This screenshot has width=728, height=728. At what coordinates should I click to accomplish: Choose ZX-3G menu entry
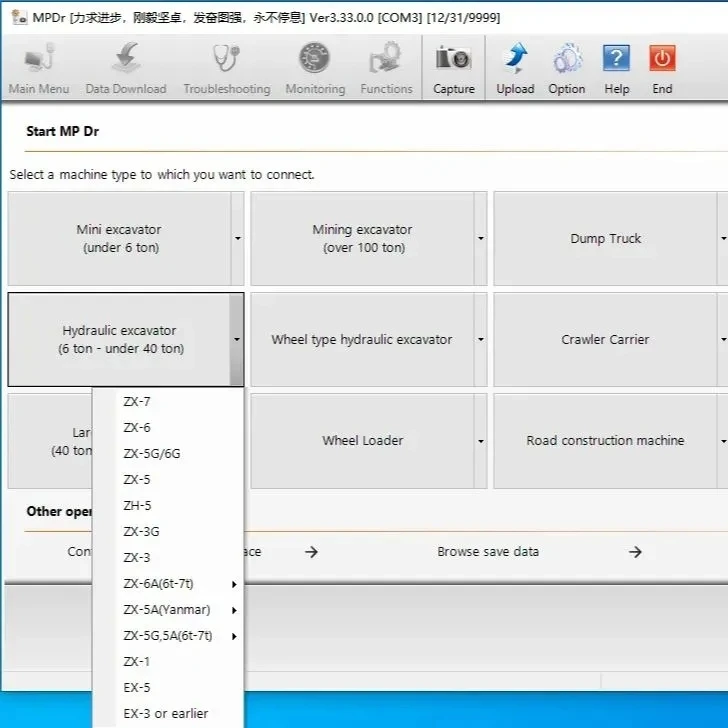tap(168, 532)
